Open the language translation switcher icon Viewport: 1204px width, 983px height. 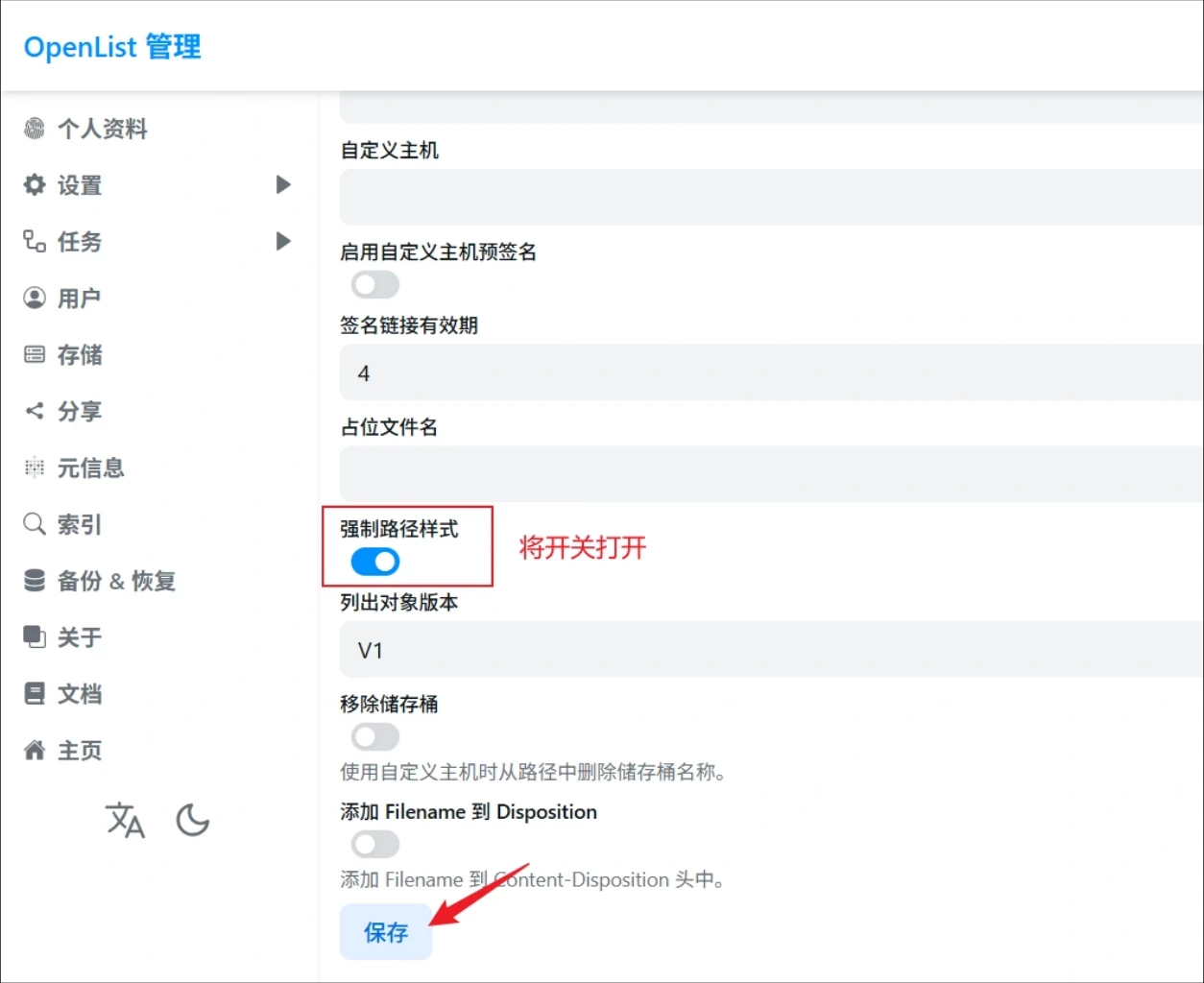[125, 821]
